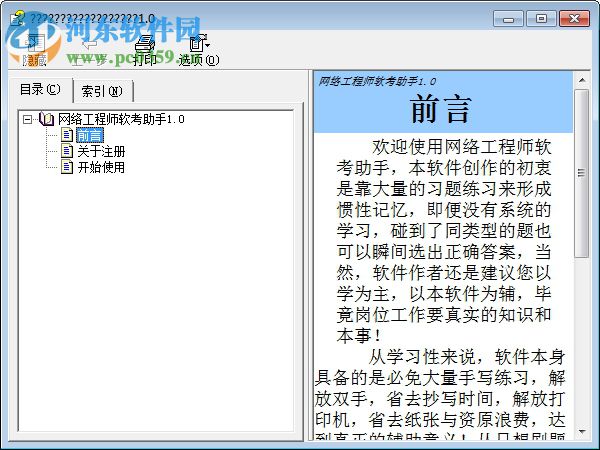Click the page icon beside 开始使用
600x450 pixels.
67,167
